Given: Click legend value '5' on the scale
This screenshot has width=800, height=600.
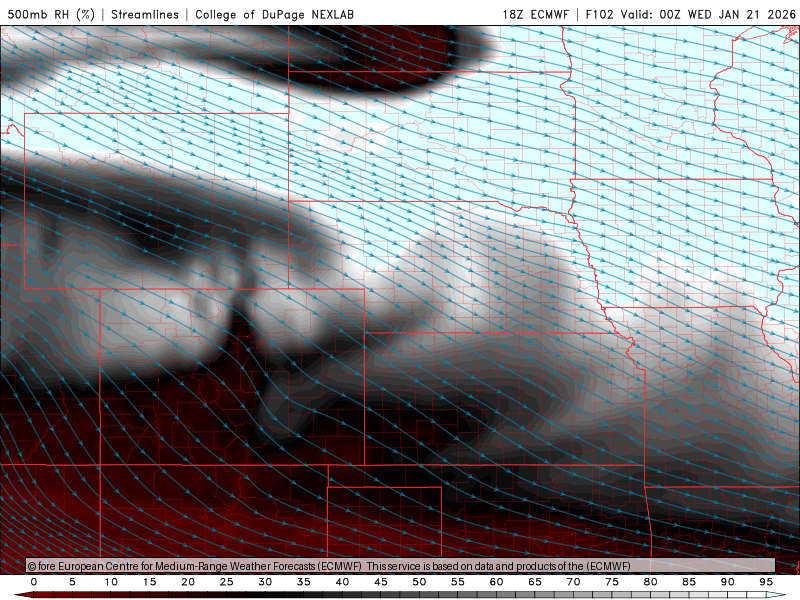Looking at the screenshot, I should pyautogui.click(x=72, y=582).
